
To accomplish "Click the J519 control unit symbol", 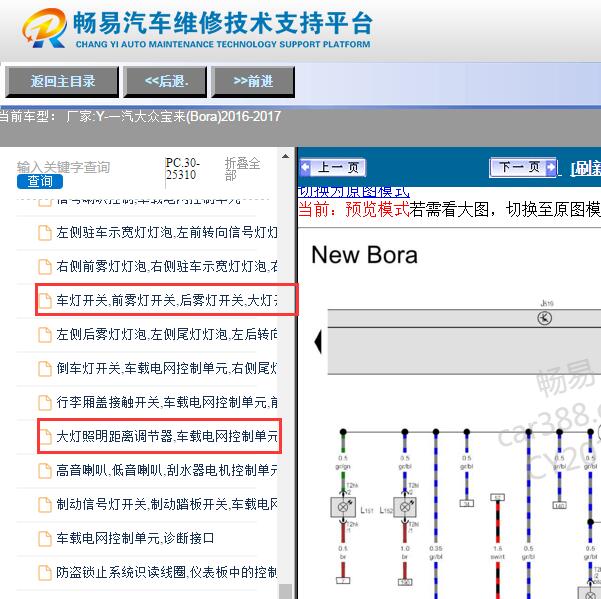I will point(545,318).
